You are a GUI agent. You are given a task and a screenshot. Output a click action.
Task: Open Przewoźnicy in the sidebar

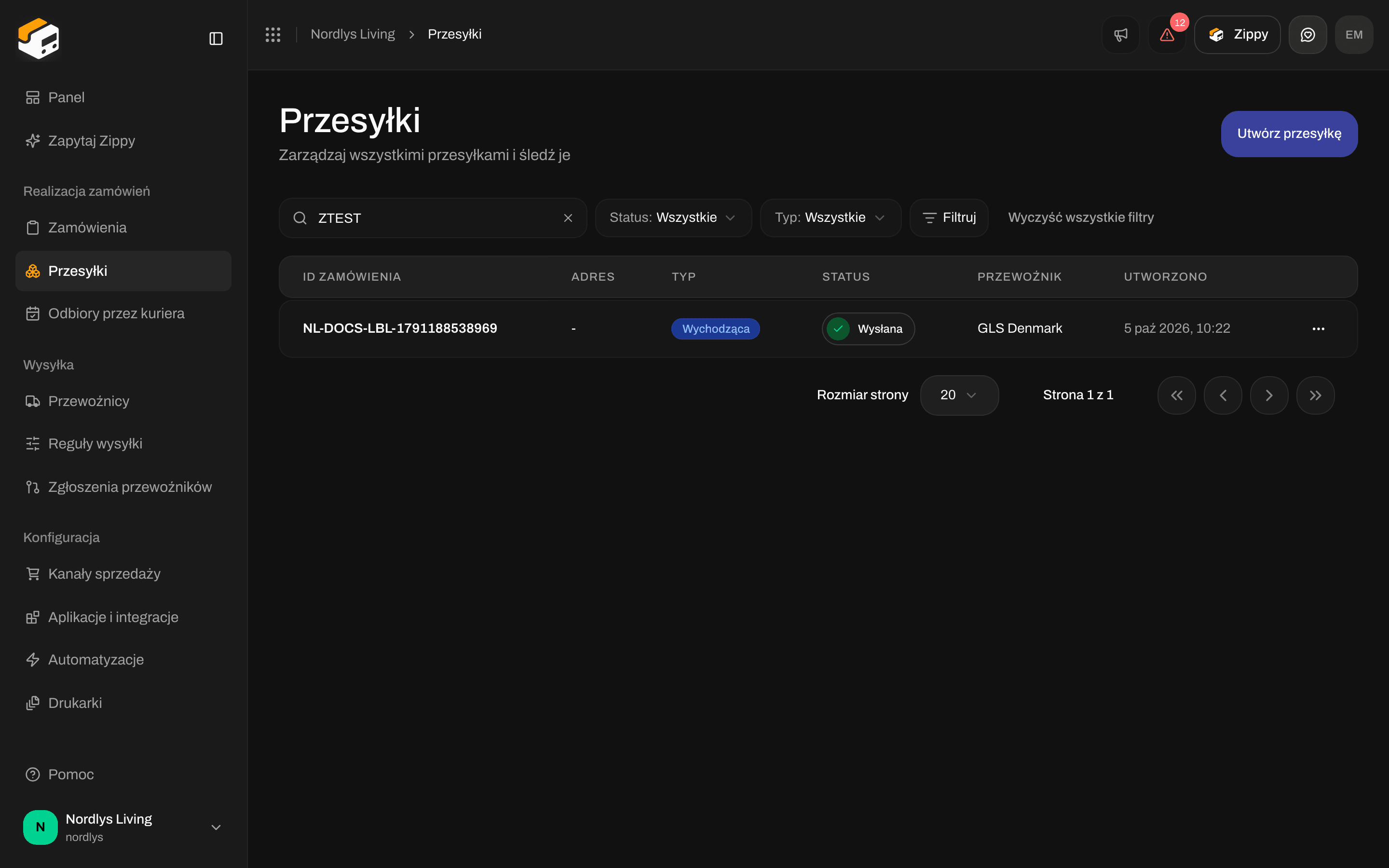tap(123, 401)
